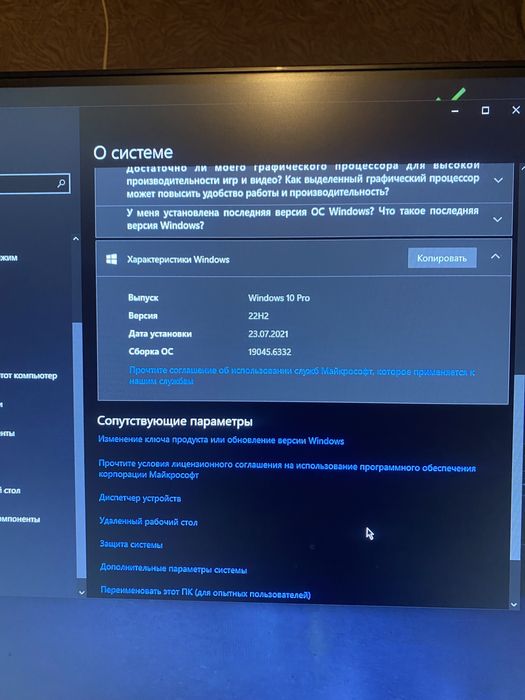Select OS build 19045.6332
Image resolution: width=525 pixels, height=700 pixels.
pyautogui.click(x=270, y=352)
